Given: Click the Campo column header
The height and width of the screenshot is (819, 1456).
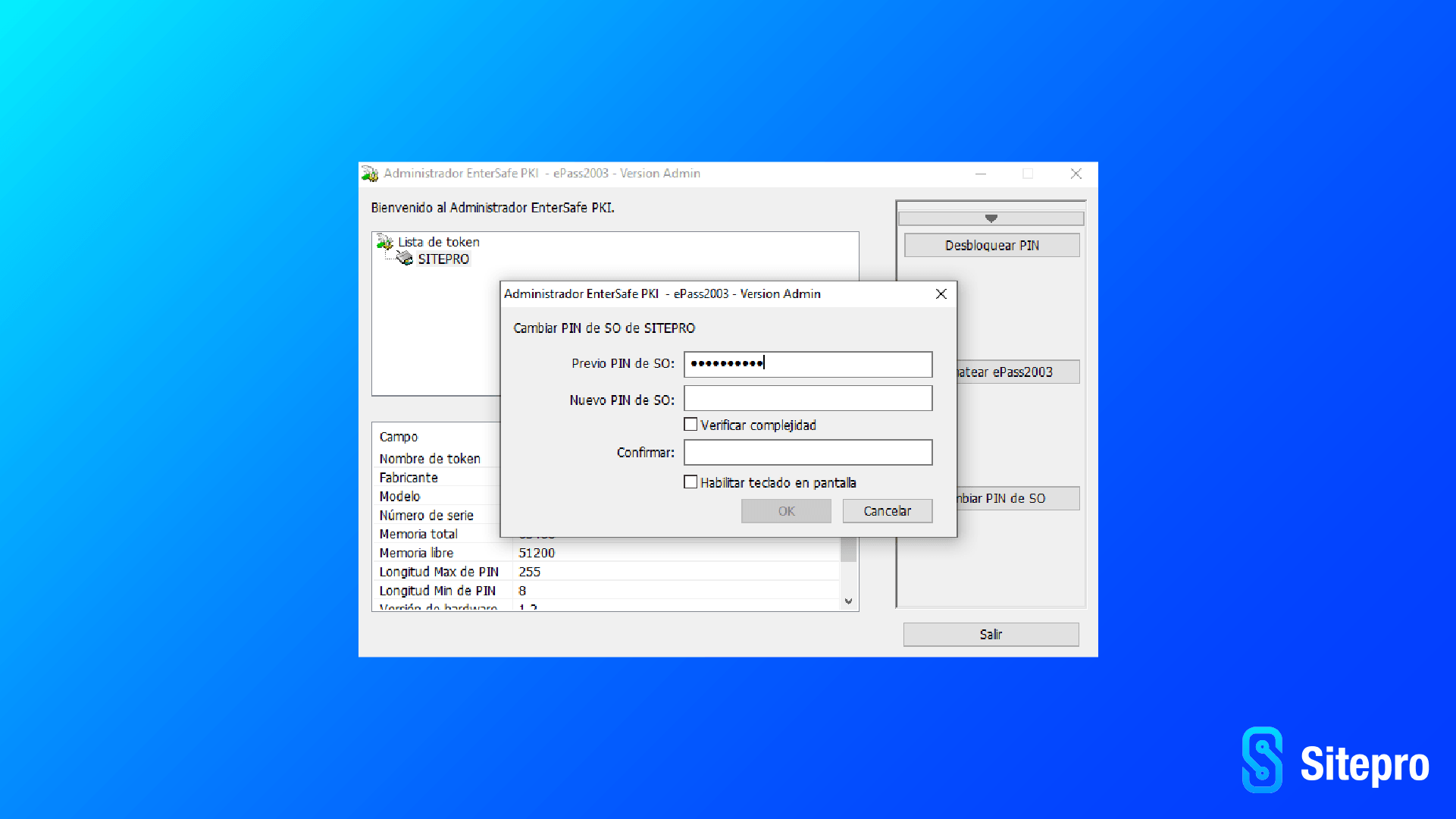Looking at the screenshot, I should [399, 438].
